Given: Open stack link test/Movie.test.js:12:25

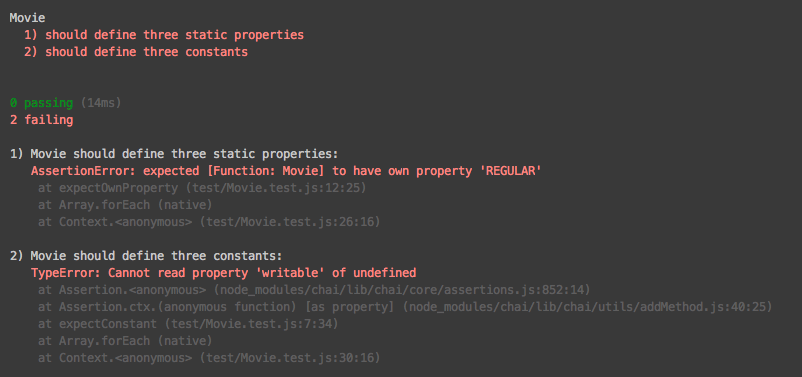Looking at the screenshot, I should point(276,188).
